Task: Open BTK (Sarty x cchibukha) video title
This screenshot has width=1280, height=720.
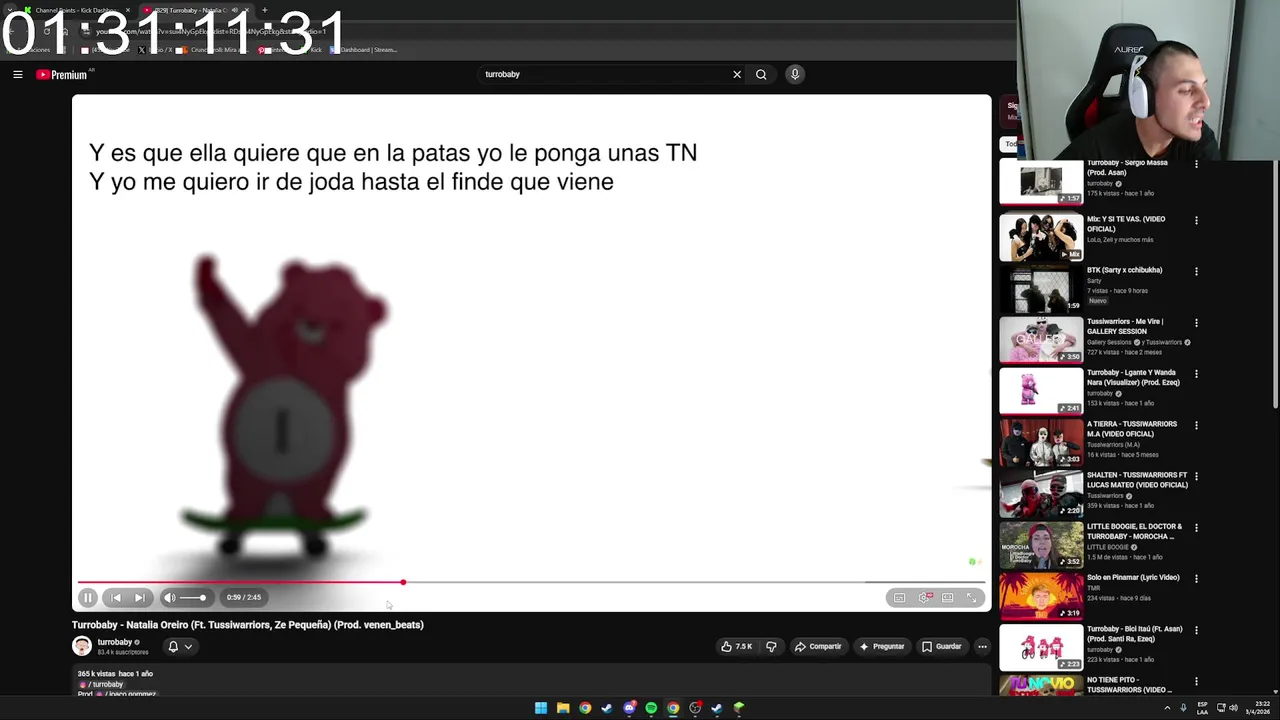Action: 1124,270
